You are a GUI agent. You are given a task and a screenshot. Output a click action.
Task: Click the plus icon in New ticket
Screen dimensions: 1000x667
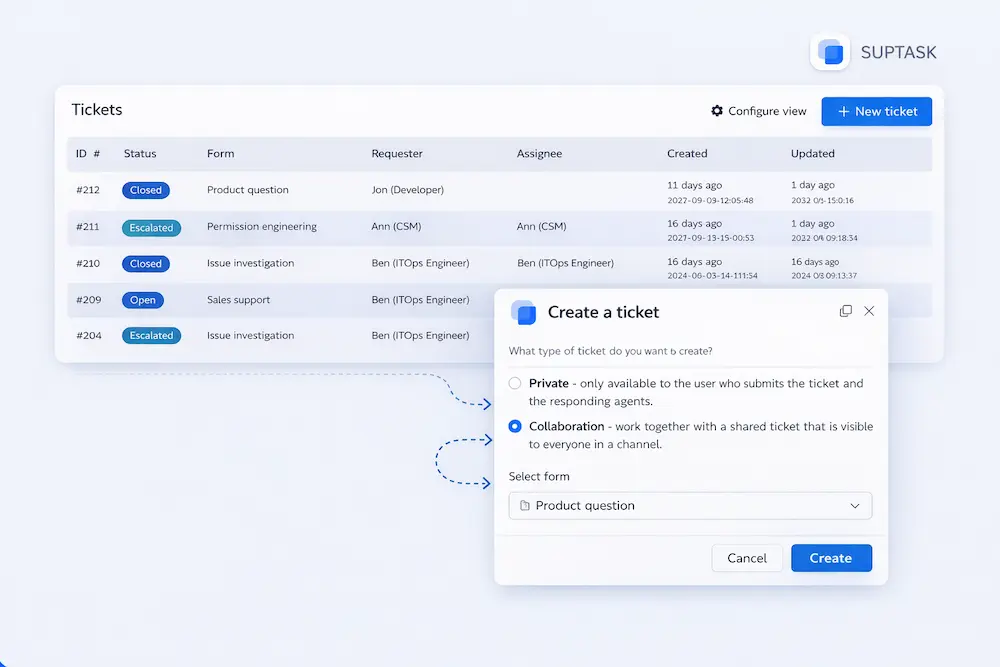tap(843, 112)
